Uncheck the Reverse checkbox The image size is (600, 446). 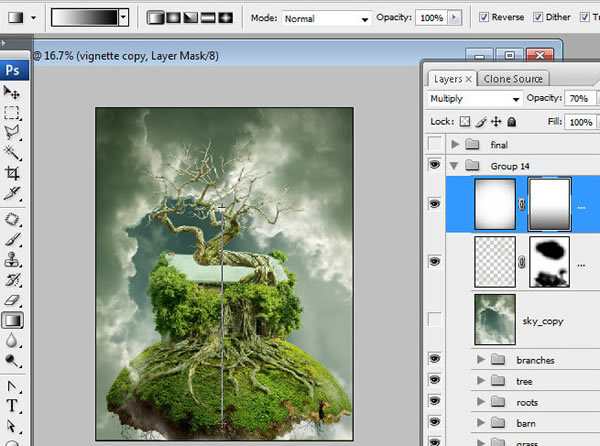click(485, 18)
